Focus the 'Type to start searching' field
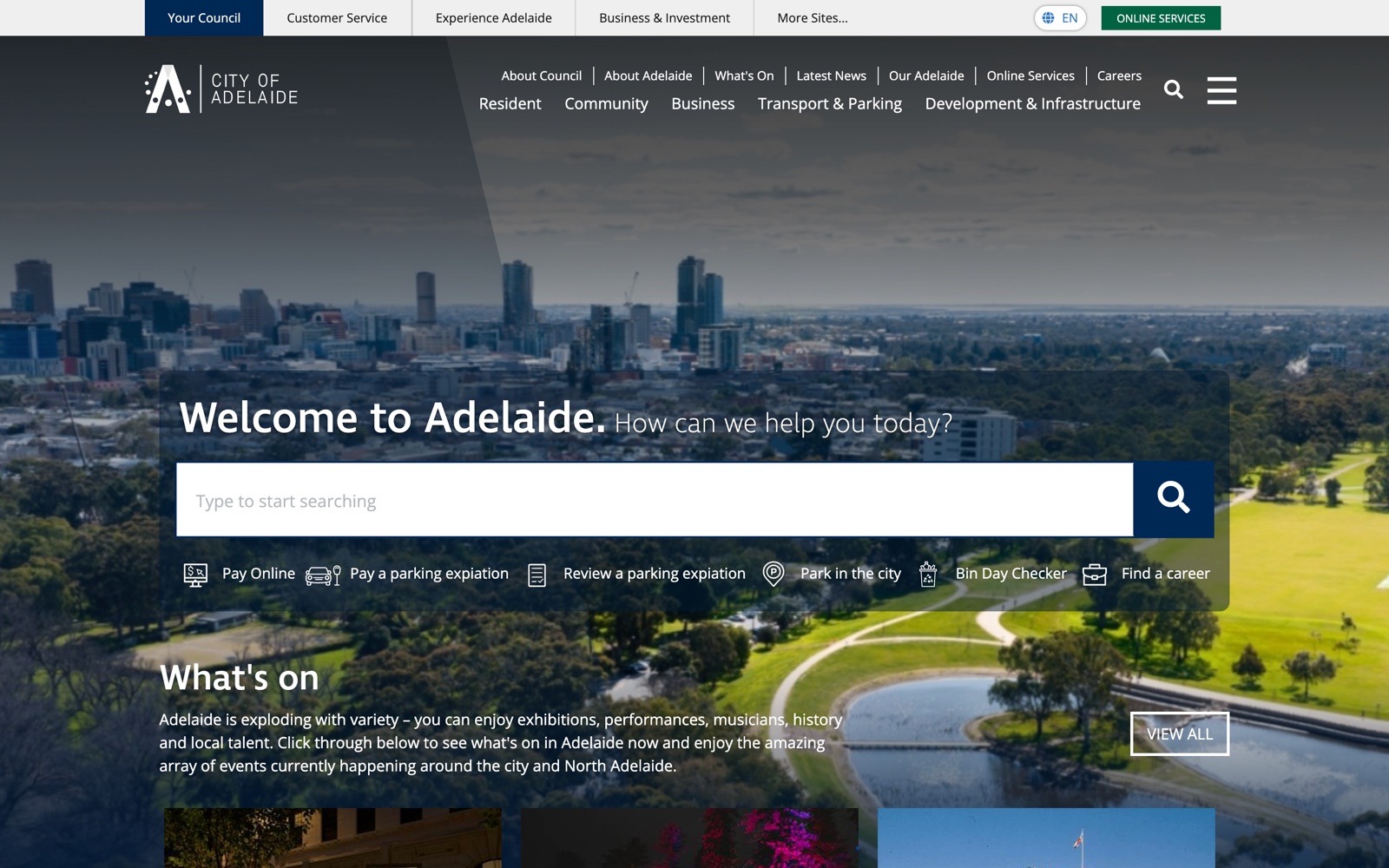Viewport: 1389px width, 868px height. 655,500
